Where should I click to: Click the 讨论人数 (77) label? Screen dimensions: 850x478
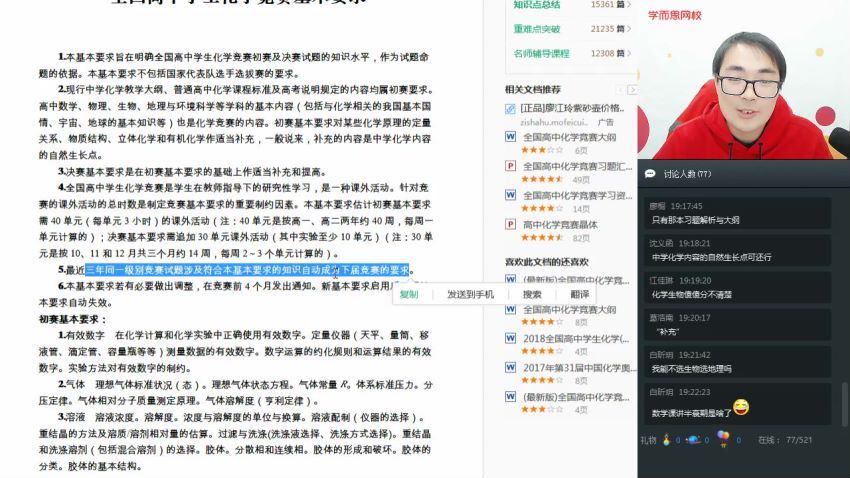click(687, 174)
